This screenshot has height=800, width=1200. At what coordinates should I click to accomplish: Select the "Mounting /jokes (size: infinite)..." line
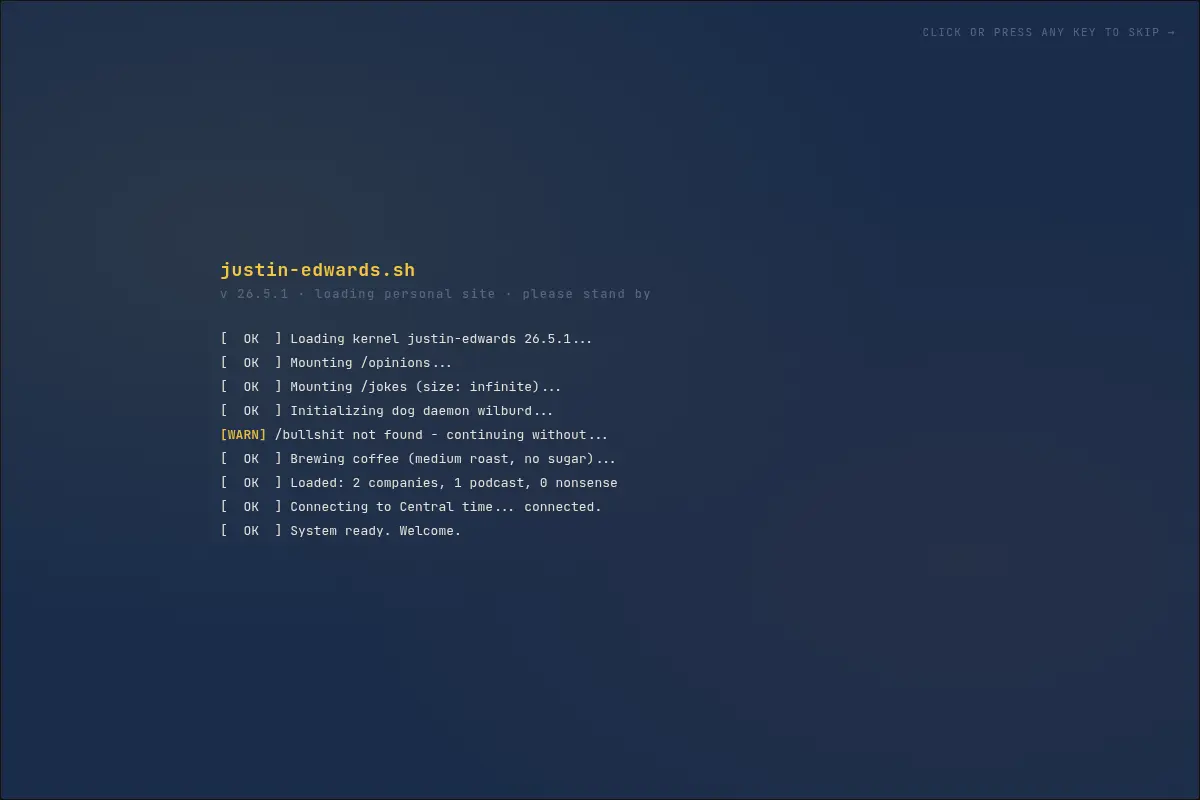click(391, 387)
